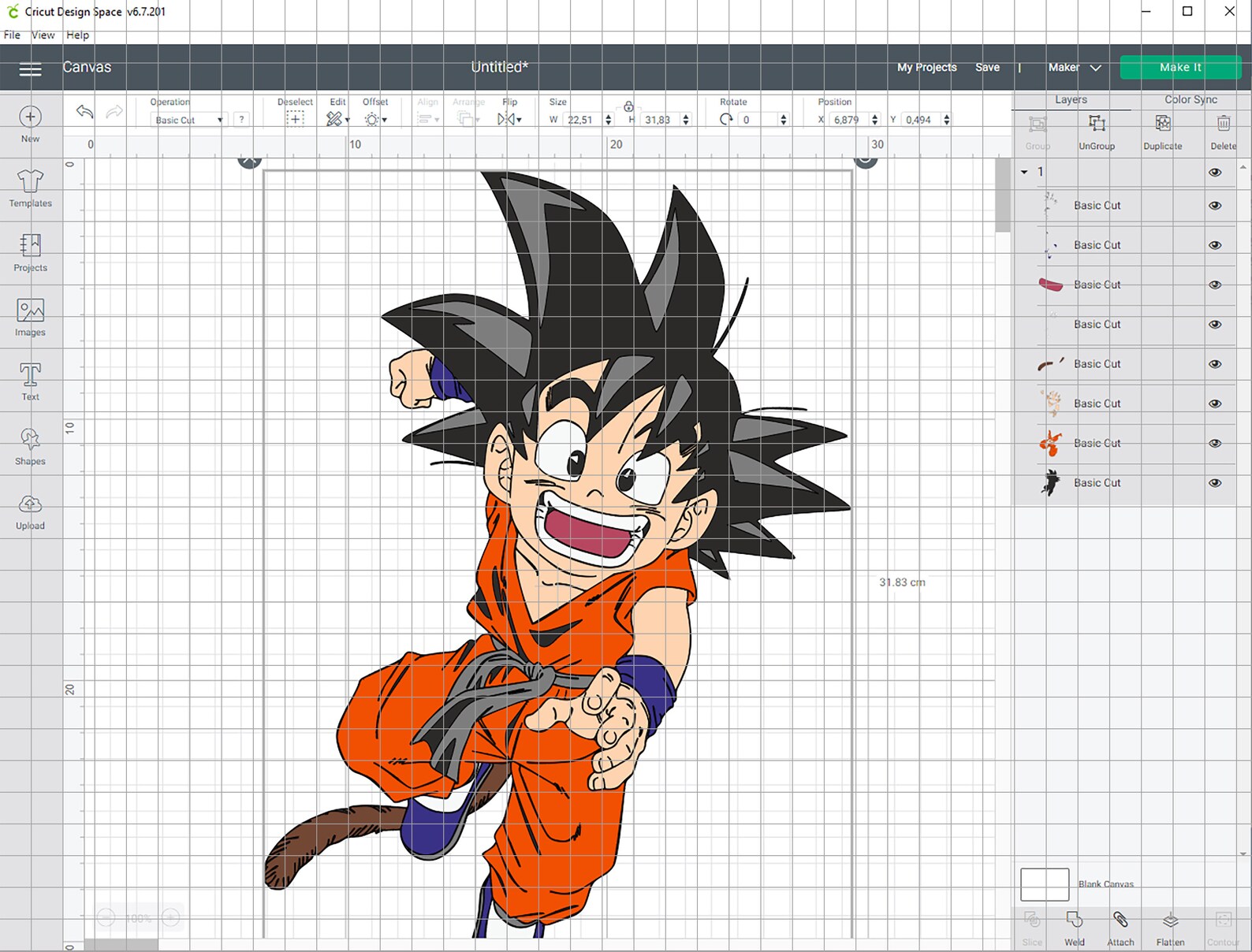Click the Deselect icon
1252x952 pixels.
(295, 119)
